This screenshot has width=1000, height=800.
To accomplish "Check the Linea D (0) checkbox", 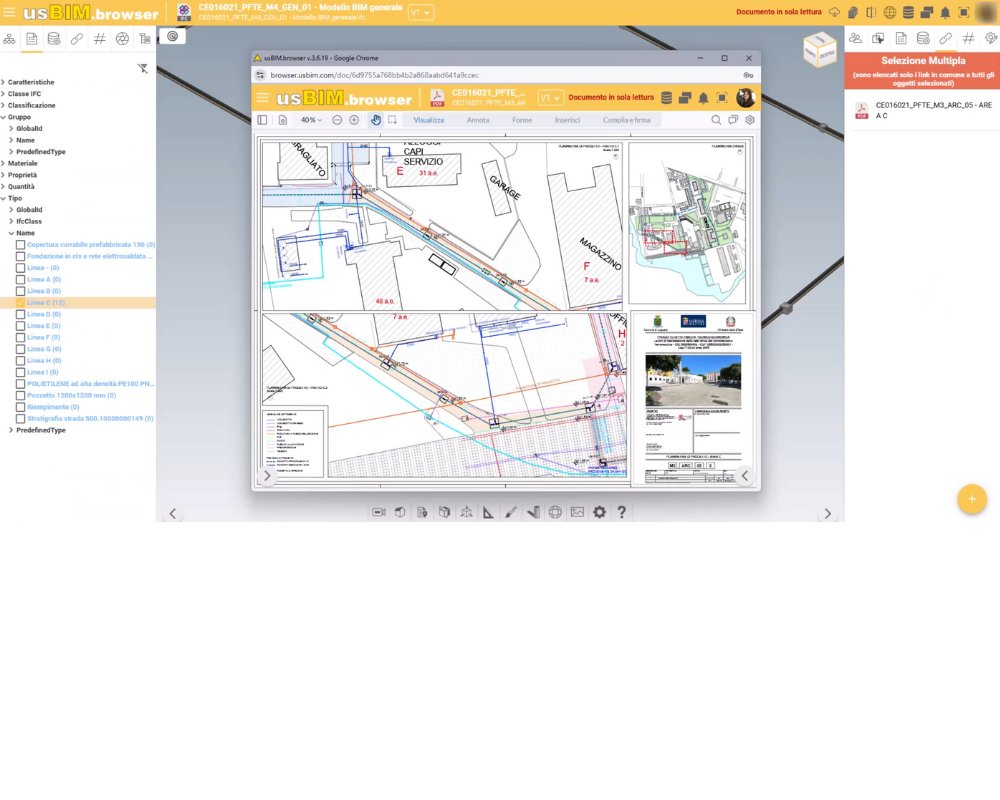I will tap(20, 315).
